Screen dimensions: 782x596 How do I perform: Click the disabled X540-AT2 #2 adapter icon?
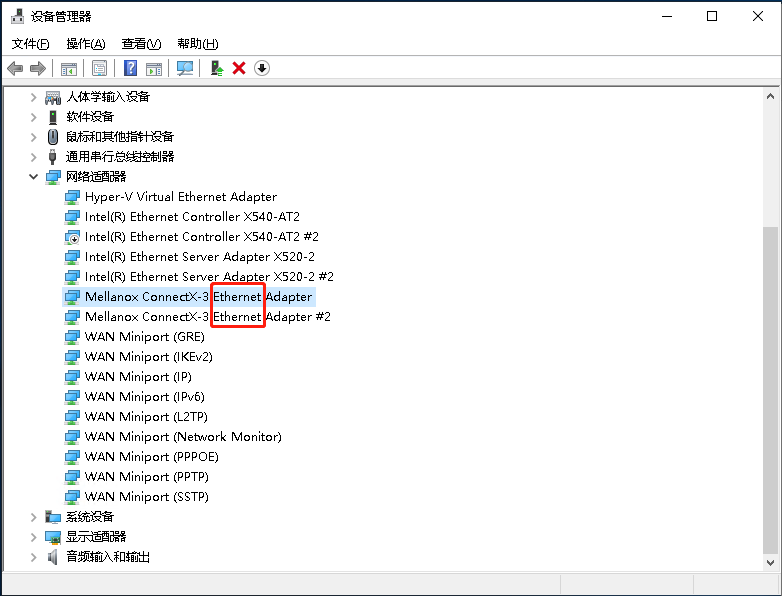point(72,237)
